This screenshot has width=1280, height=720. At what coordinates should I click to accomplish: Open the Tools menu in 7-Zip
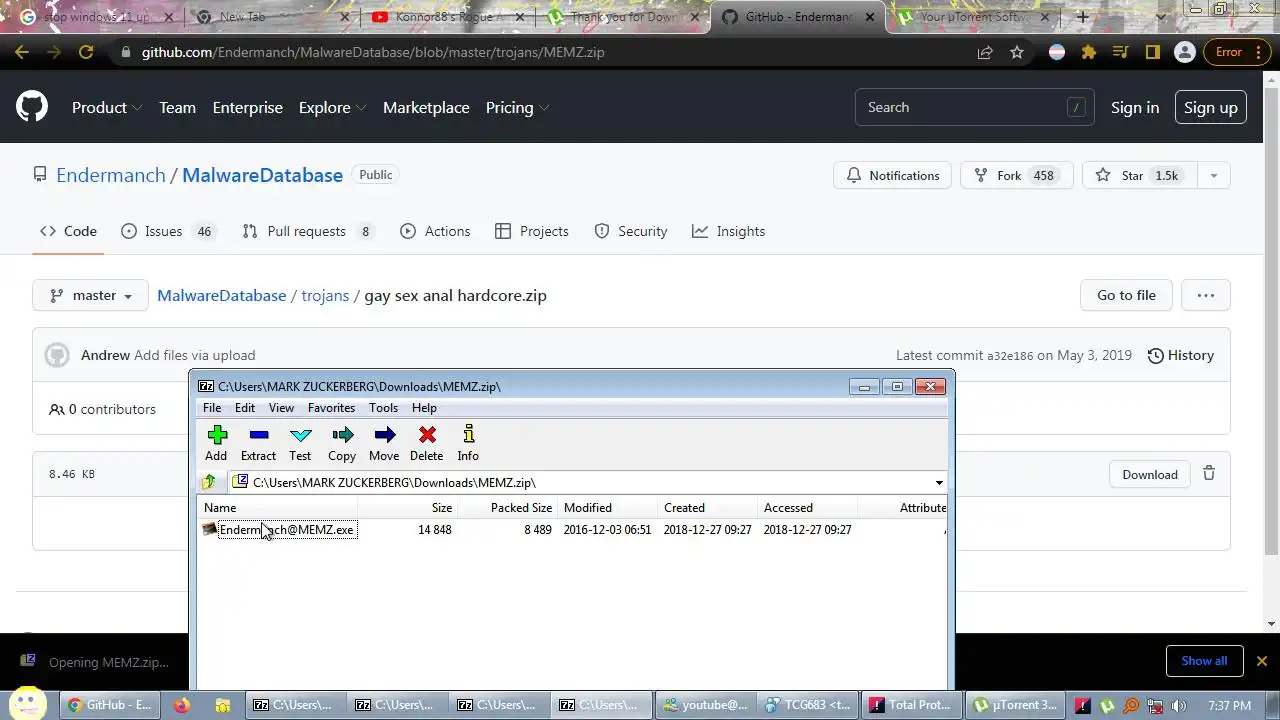click(x=383, y=408)
